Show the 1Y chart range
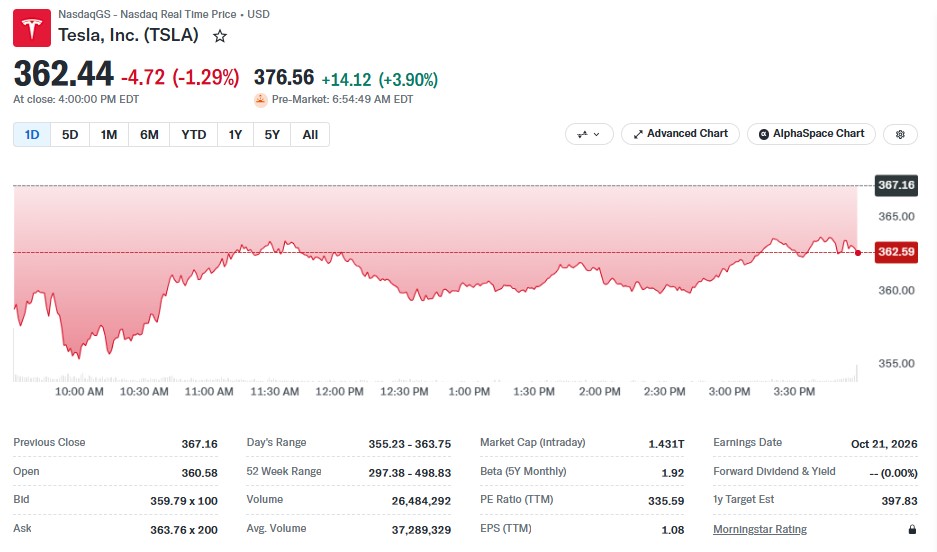937x552 pixels. pyautogui.click(x=235, y=134)
